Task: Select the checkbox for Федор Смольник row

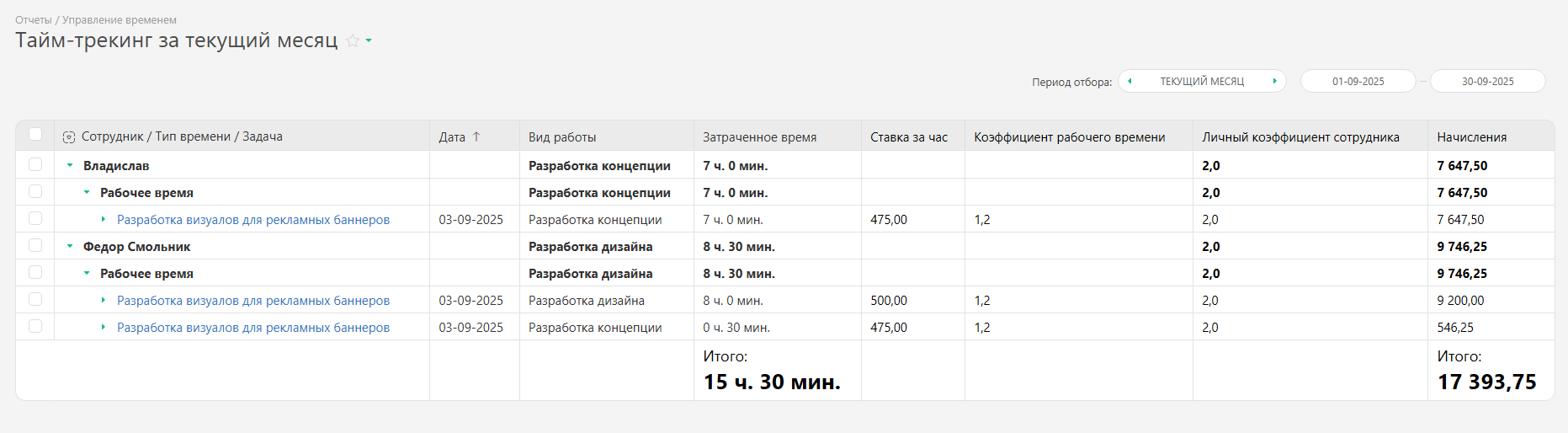Action: point(35,246)
